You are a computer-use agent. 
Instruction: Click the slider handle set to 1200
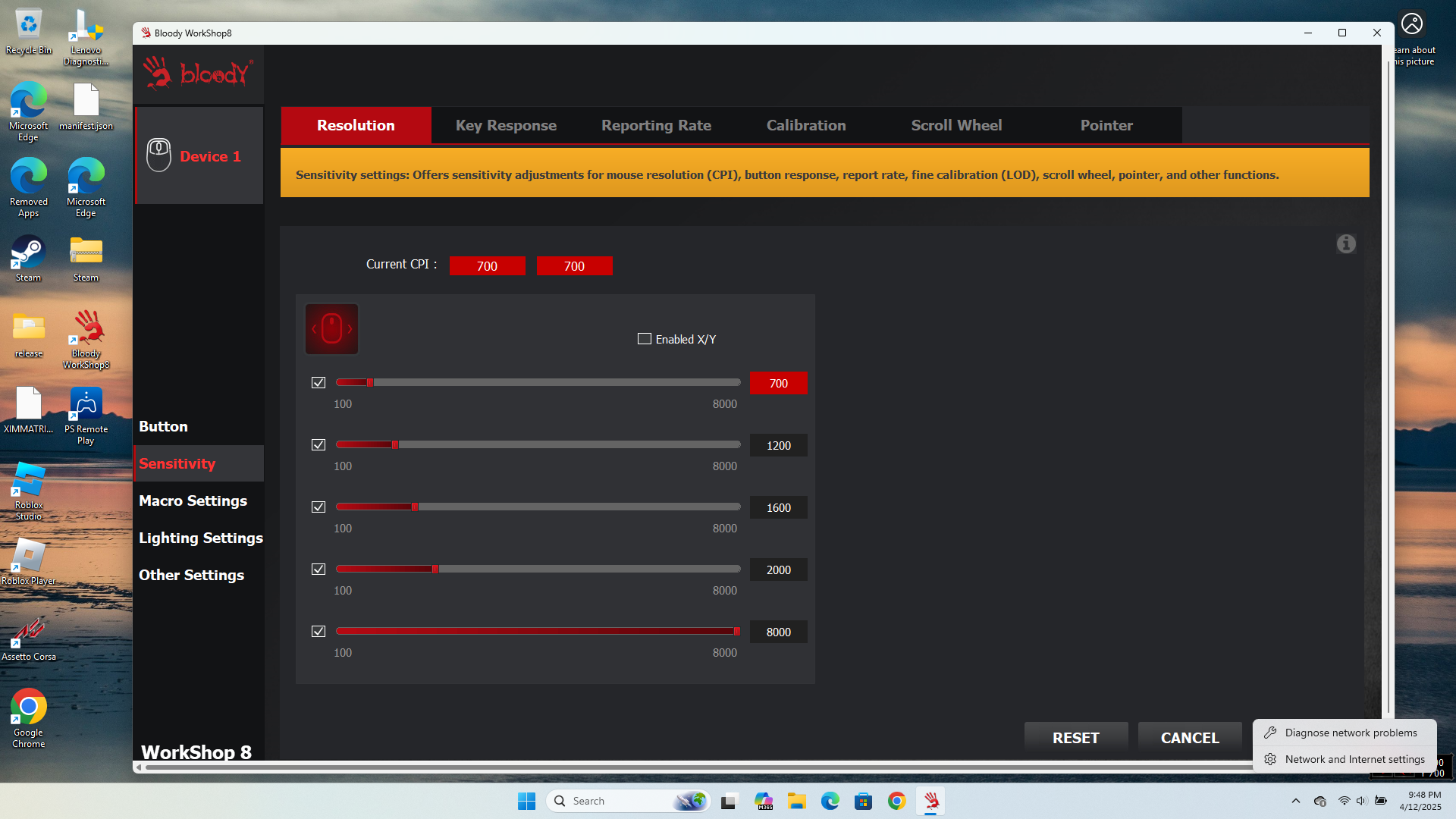395,444
